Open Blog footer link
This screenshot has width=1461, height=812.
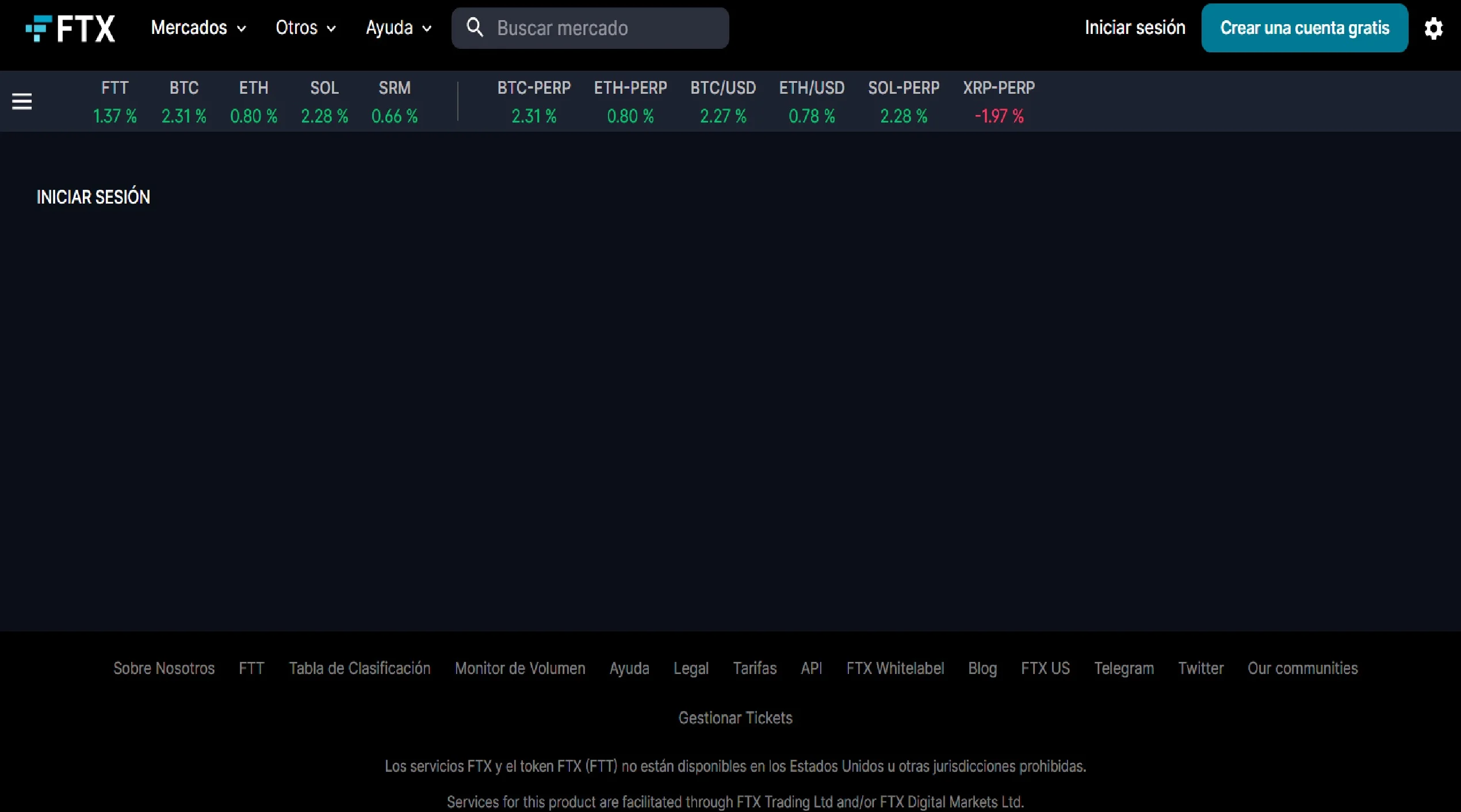(x=982, y=669)
